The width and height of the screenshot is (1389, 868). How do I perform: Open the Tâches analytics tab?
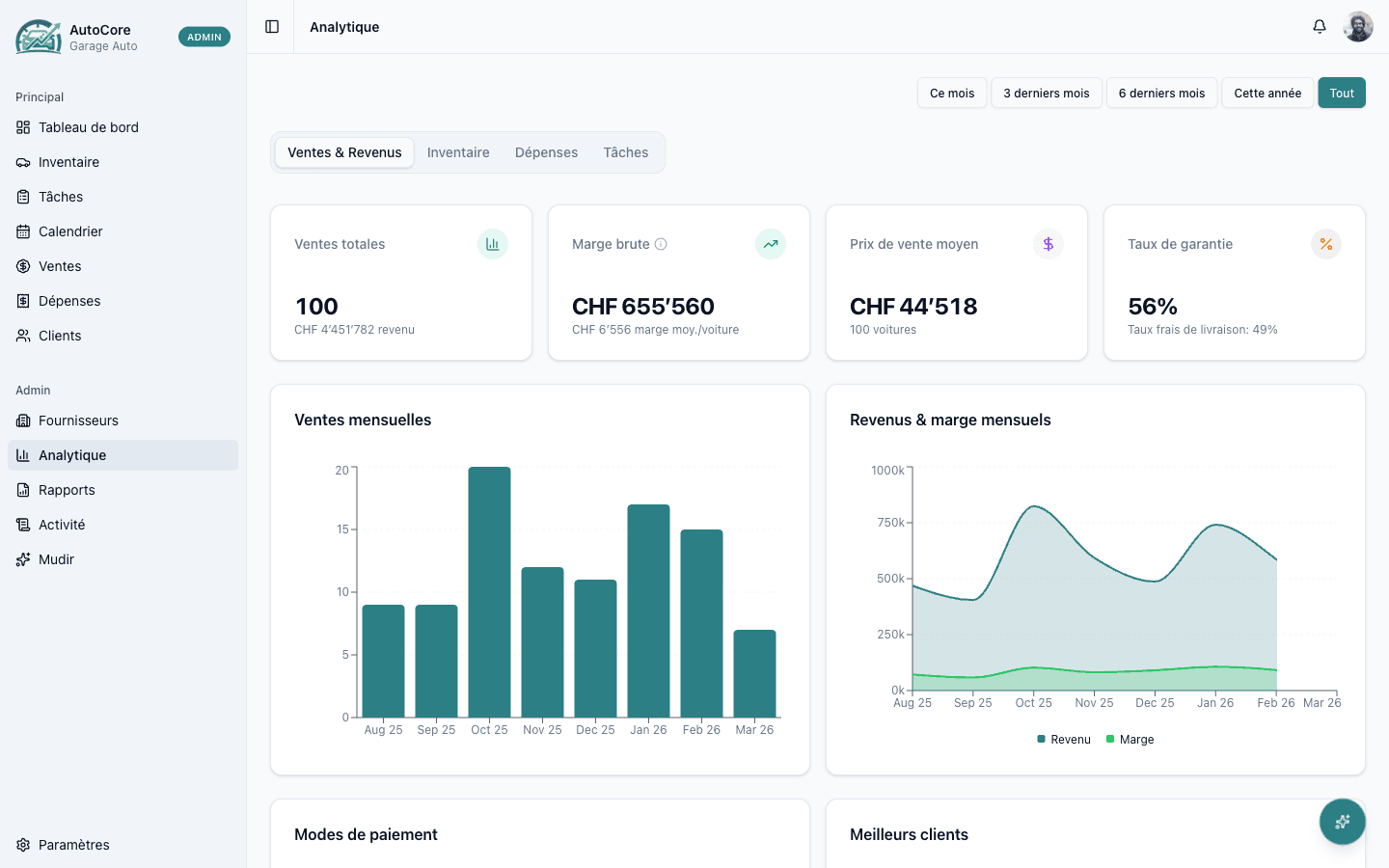625,152
